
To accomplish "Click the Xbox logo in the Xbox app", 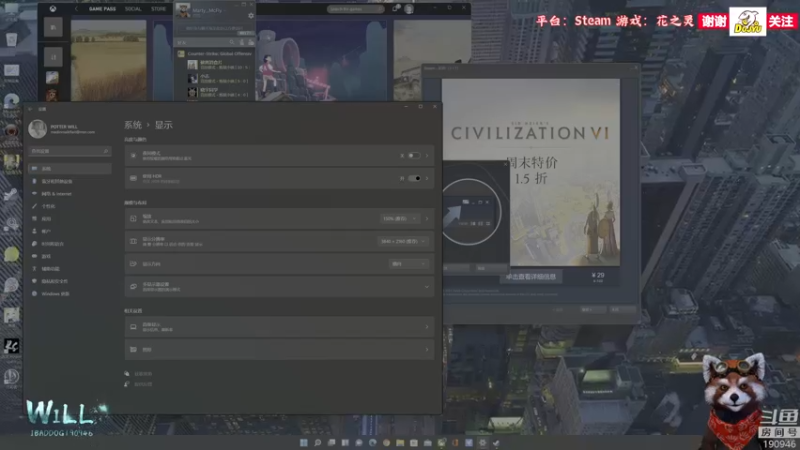I will pyautogui.click(x=53, y=9).
